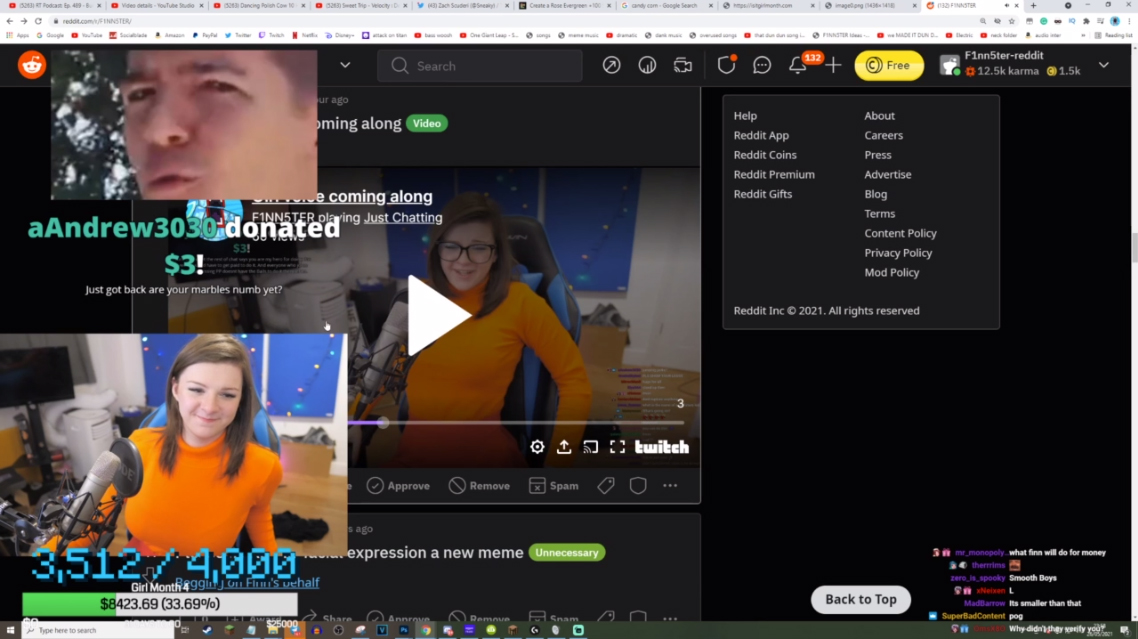Mark the Girl voice post as Spam
This screenshot has width=1138, height=639.
click(x=554, y=486)
